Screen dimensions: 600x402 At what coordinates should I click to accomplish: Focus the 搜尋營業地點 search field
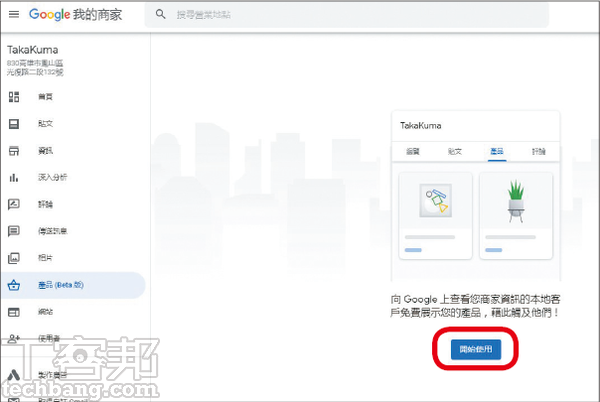[x=346, y=15]
